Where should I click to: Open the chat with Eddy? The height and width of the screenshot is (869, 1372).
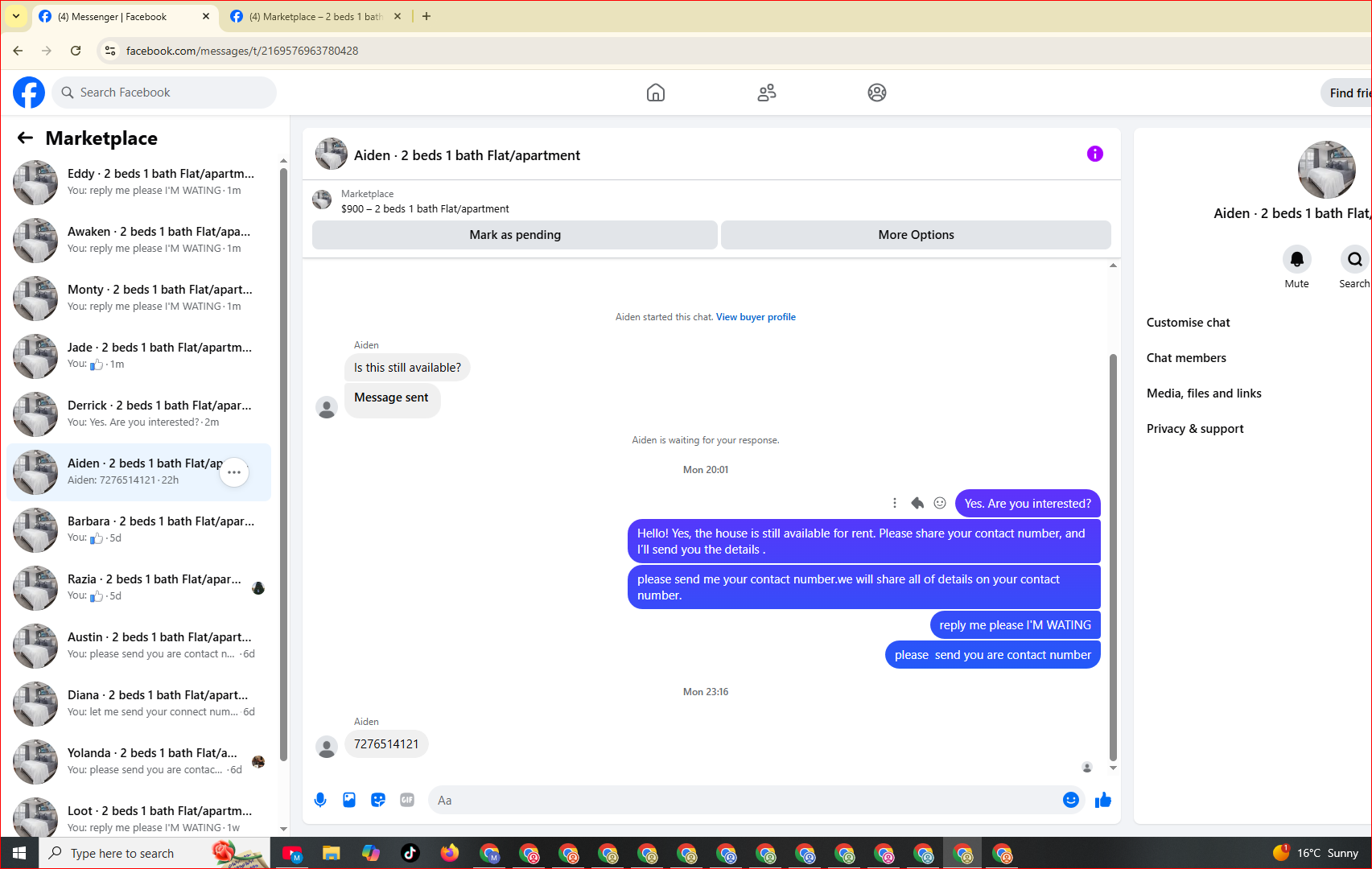click(x=138, y=183)
